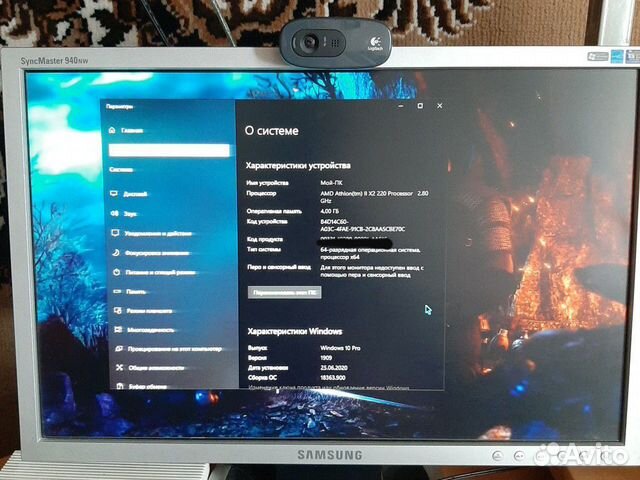Click the 'Перо и сенсорный ввод' label

click(x=279, y=267)
